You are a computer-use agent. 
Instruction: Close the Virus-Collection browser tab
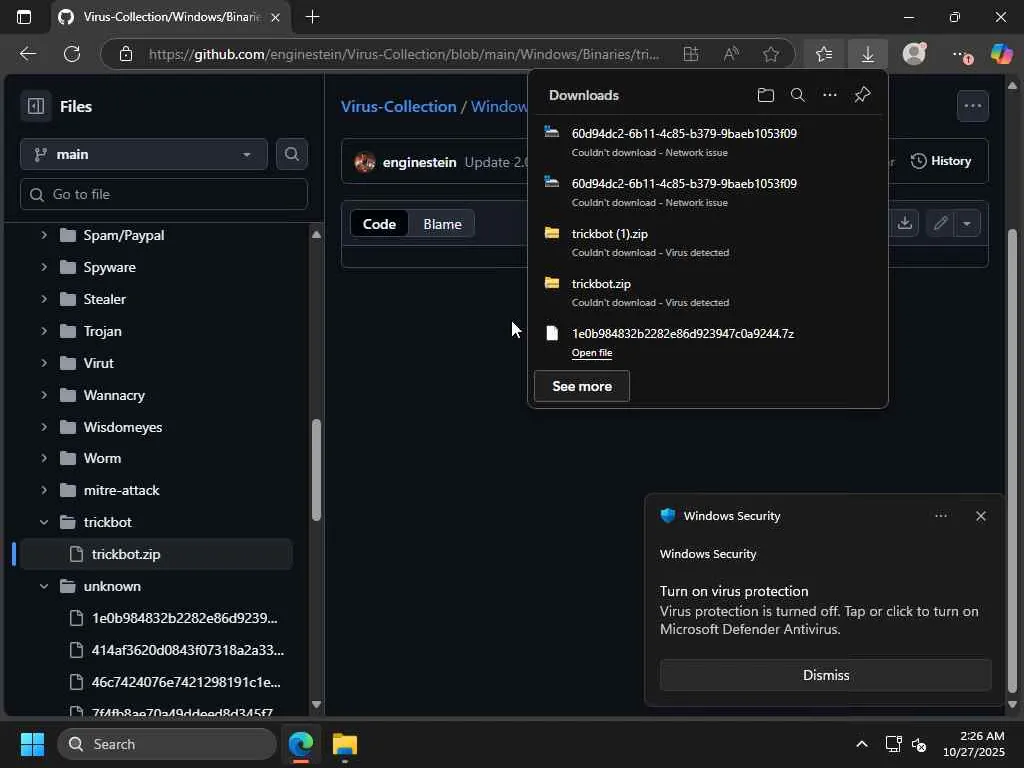[x=276, y=17]
